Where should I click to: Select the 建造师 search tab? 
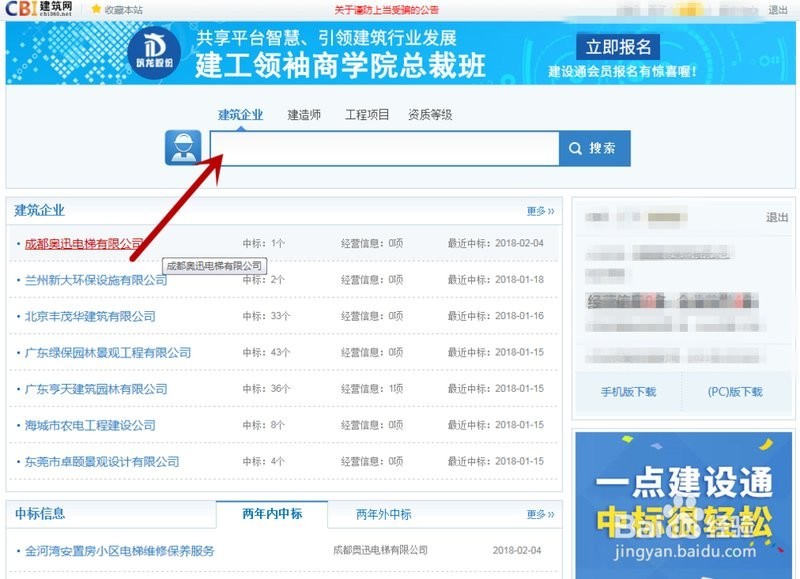pos(304,115)
